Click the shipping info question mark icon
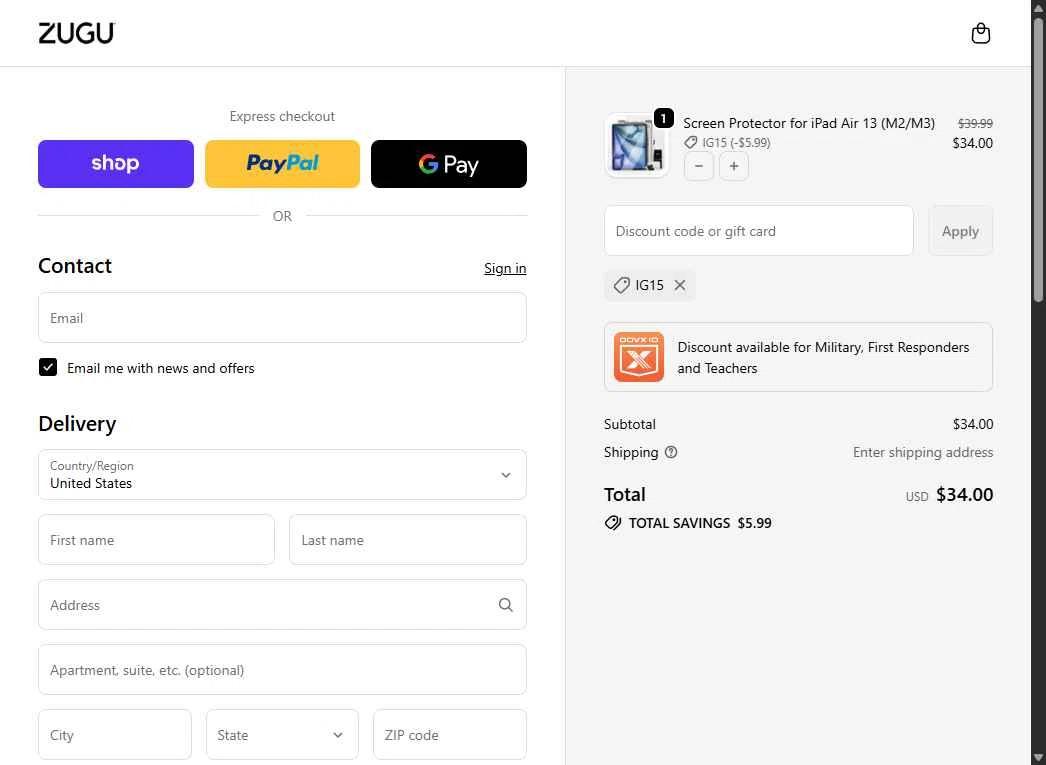1046x765 pixels. coord(671,452)
